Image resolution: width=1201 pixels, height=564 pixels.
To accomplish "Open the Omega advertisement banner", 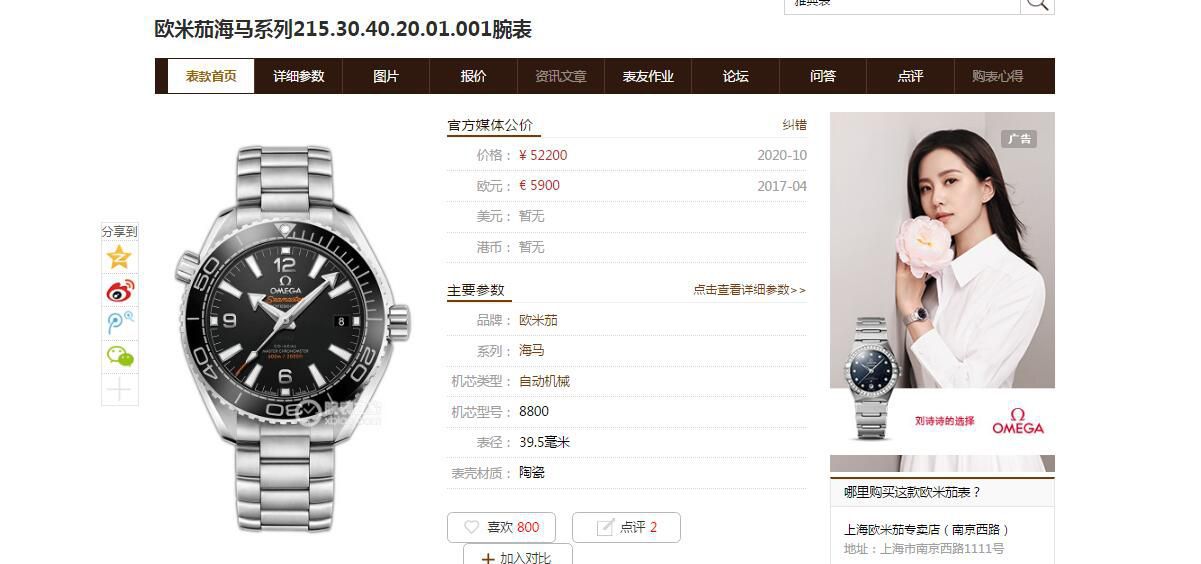I will 942,291.
